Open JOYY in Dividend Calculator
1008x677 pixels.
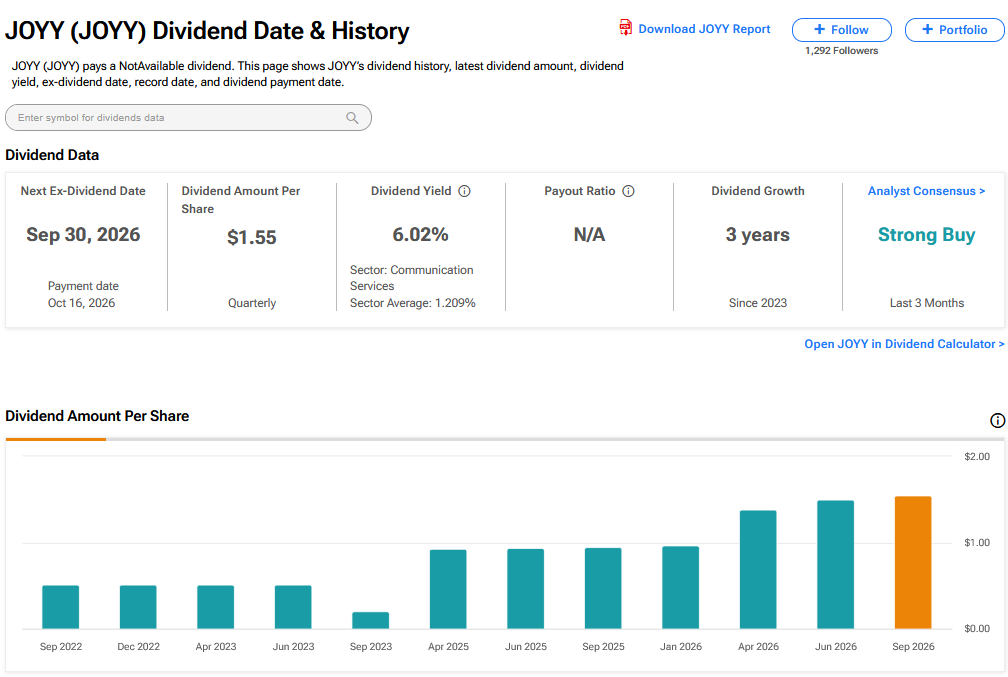(904, 344)
